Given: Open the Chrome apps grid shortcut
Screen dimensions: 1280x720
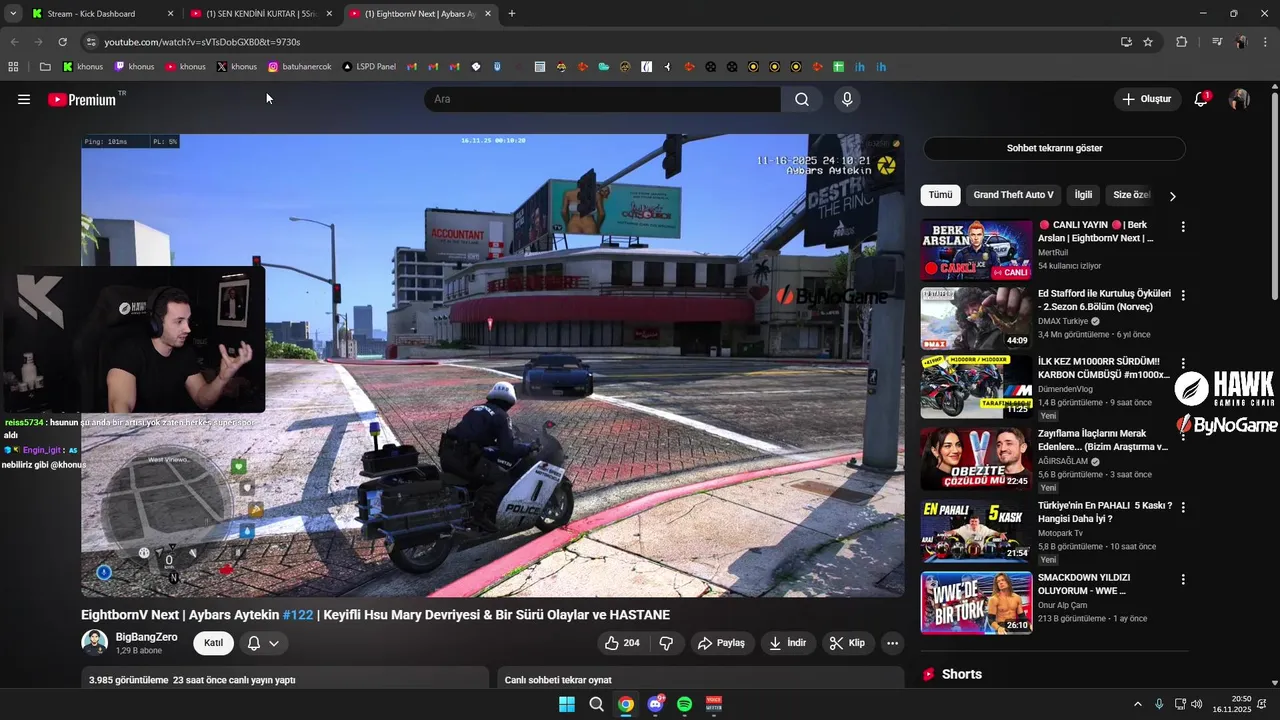Looking at the screenshot, I should [13, 67].
